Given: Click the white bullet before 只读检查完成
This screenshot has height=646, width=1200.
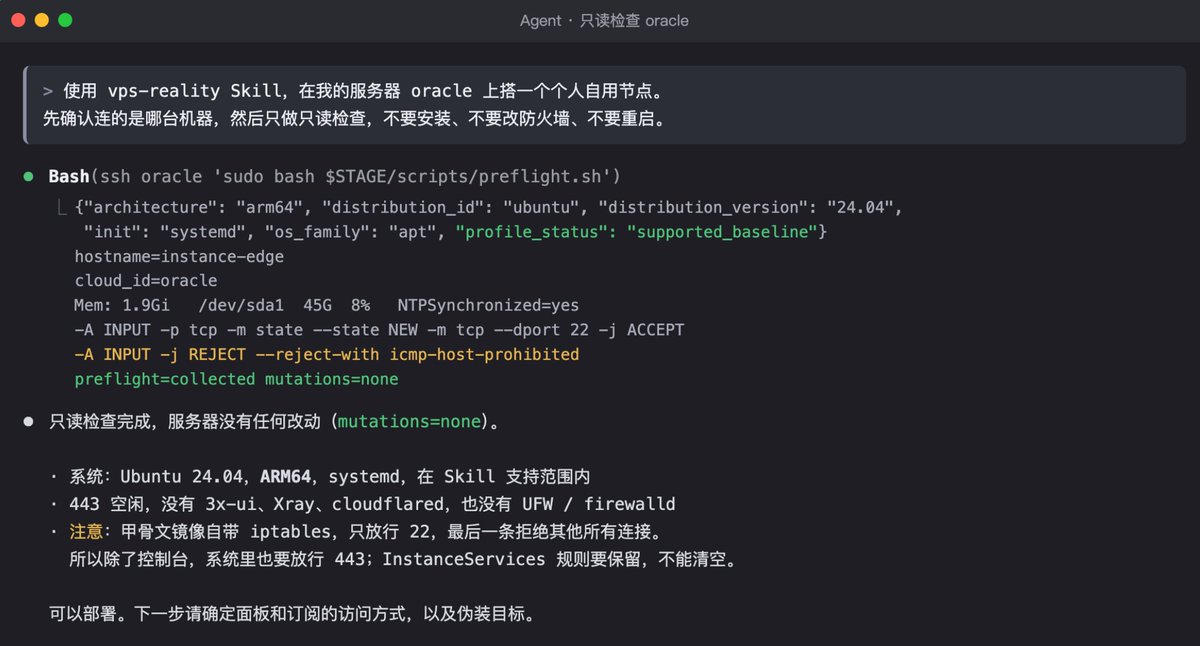Looking at the screenshot, I should [29, 422].
